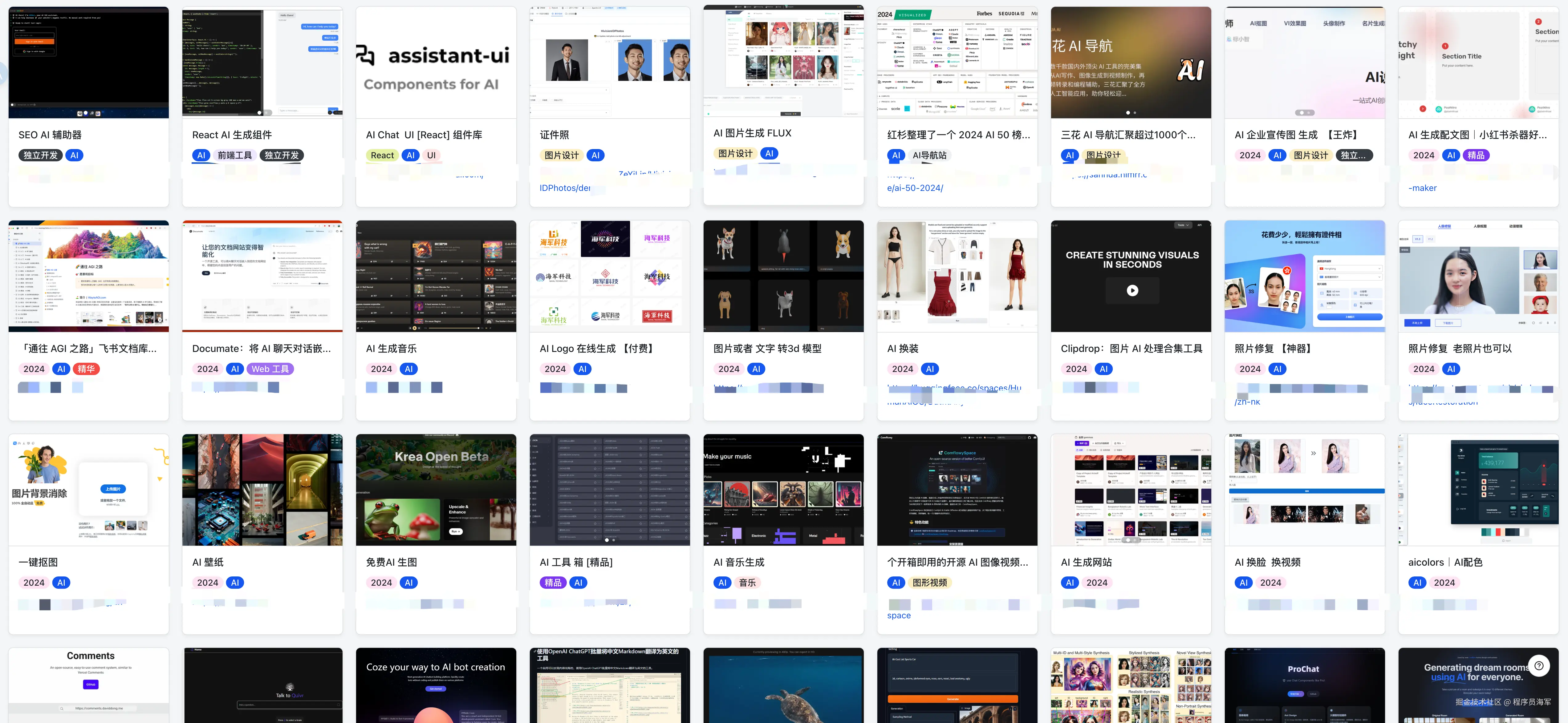Click the GitHub button in Comments thumbnail
The image size is (1568, 723).
coord(90,684)
